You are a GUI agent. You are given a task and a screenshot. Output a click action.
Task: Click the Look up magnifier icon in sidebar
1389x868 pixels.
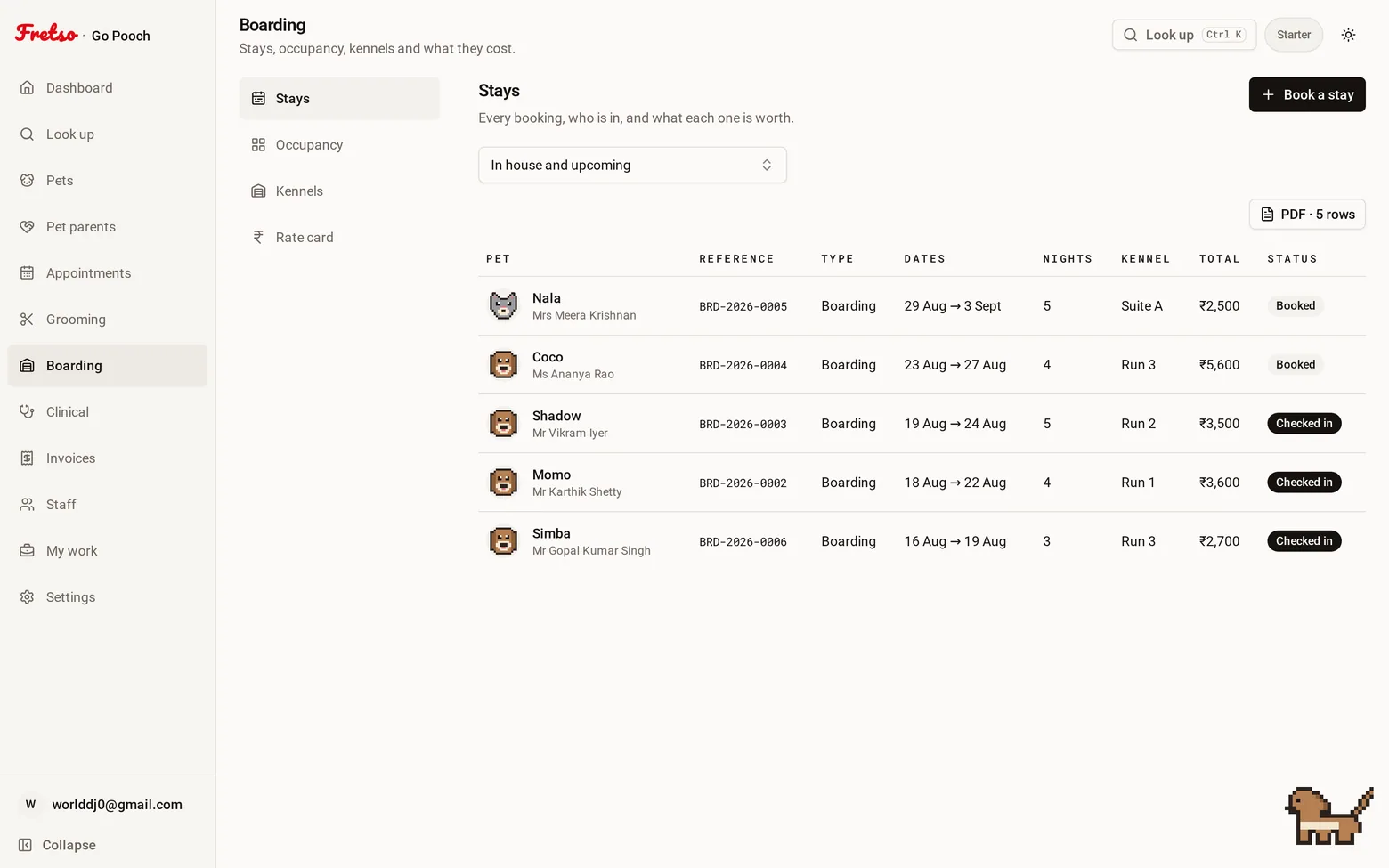[28, 134]
